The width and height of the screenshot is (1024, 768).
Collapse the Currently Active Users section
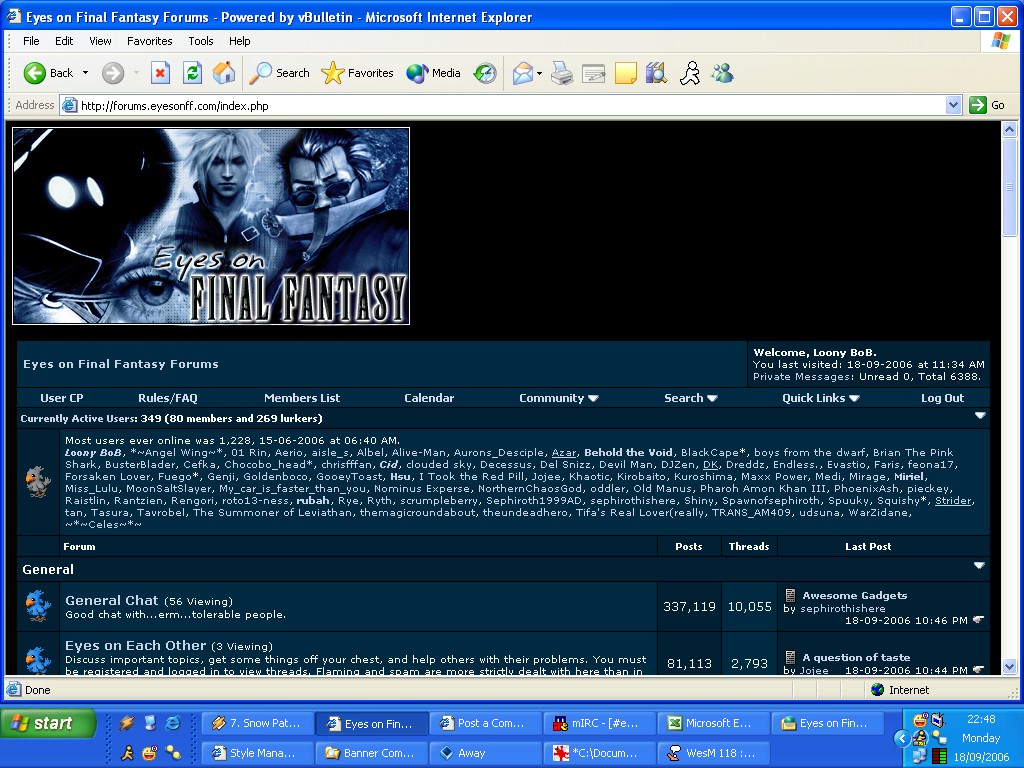coord(980,415)
